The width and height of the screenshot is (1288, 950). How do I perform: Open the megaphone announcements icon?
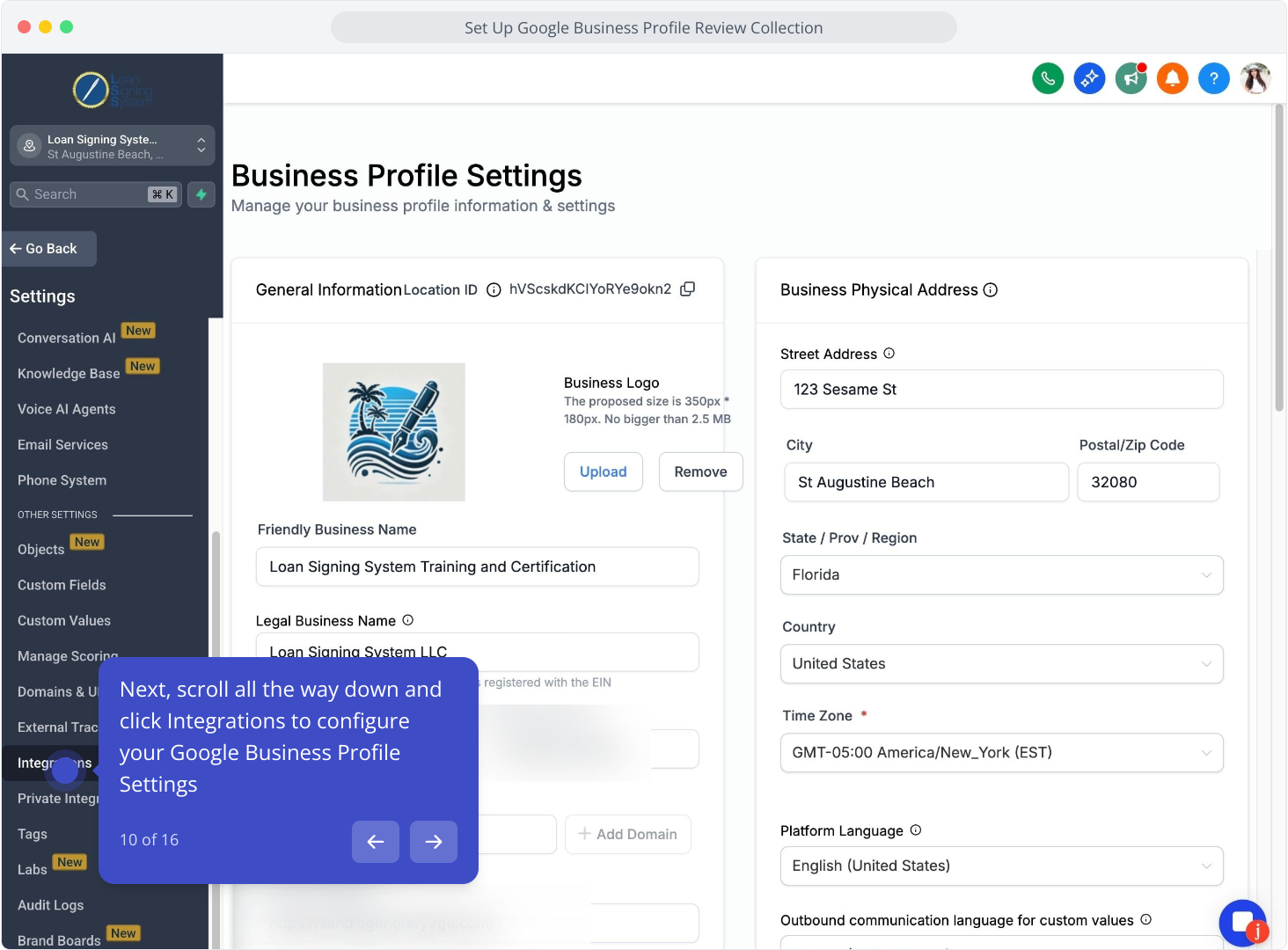(x=1131, y=78)
